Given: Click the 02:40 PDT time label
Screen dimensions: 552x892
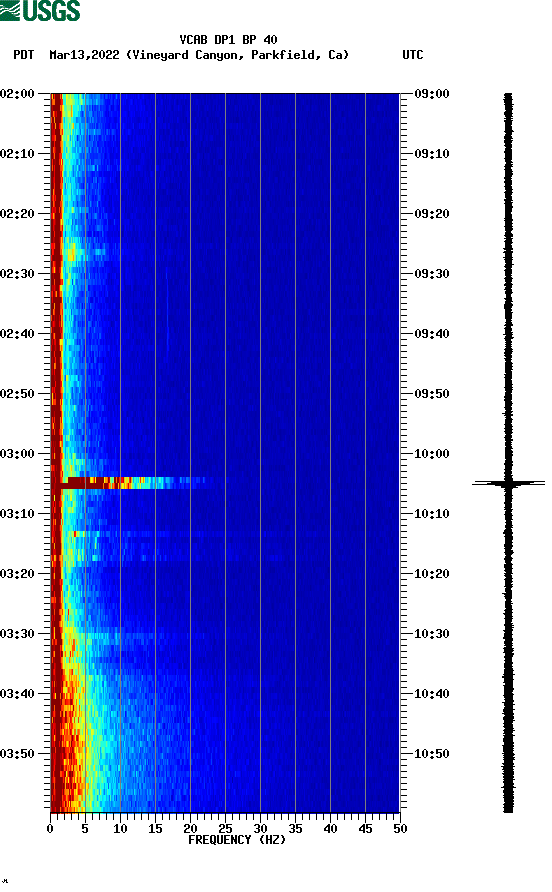Looking at the screenshot, I should point(17,333).
